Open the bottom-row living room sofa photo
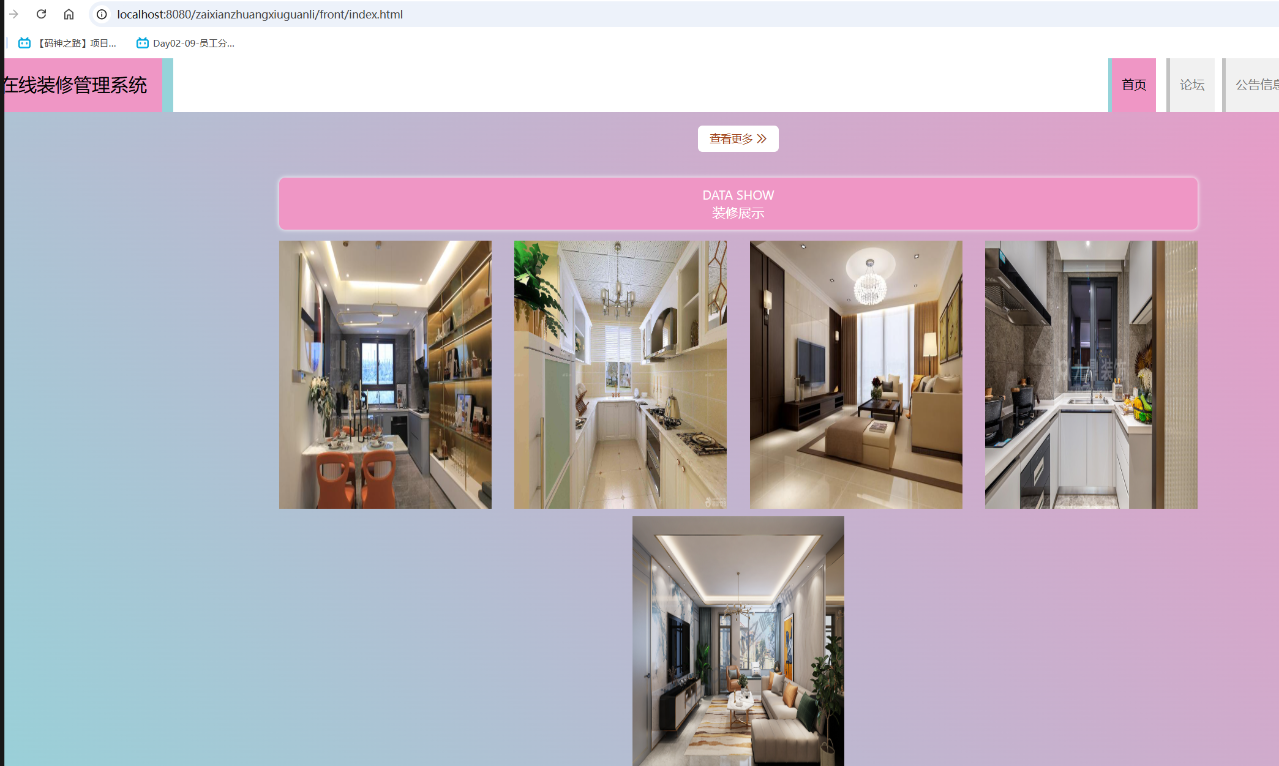 point(738,640)
